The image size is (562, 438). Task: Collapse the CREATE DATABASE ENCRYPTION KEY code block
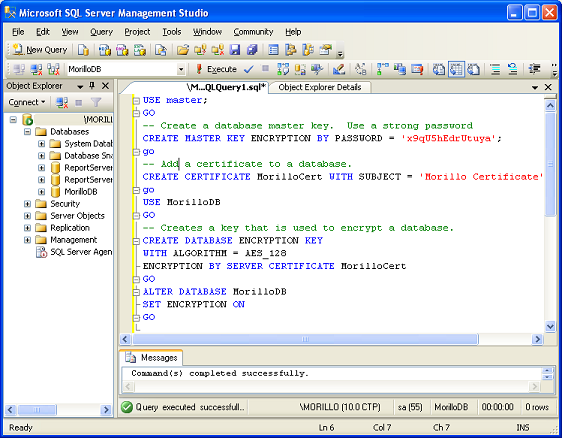tap(136, 241)
